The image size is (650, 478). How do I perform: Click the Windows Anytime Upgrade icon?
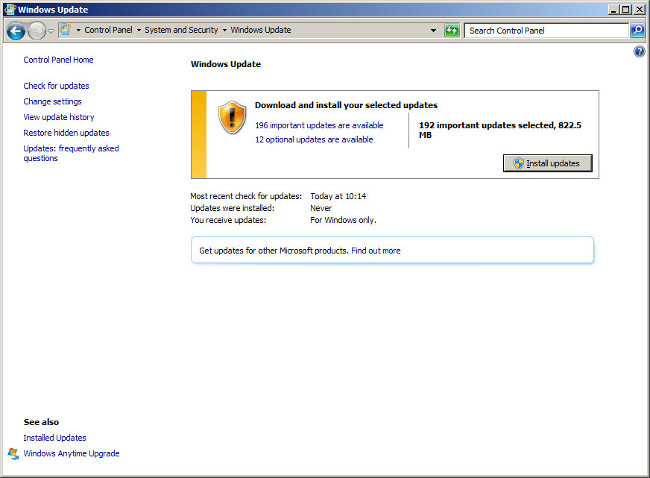[13, 454]
